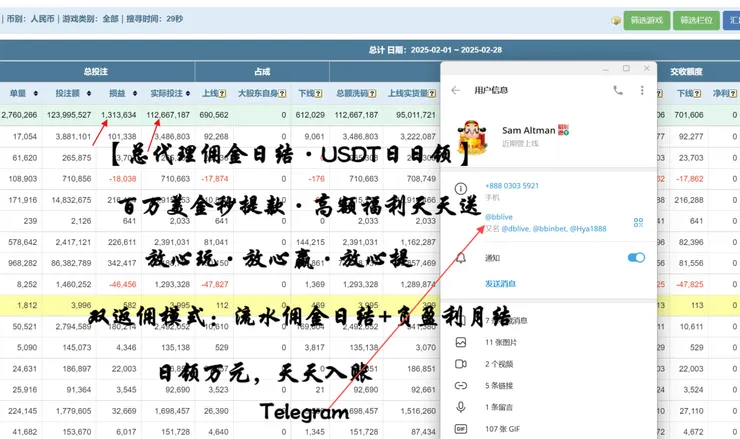Maximize the Telegram user info window

coord(626,68)
